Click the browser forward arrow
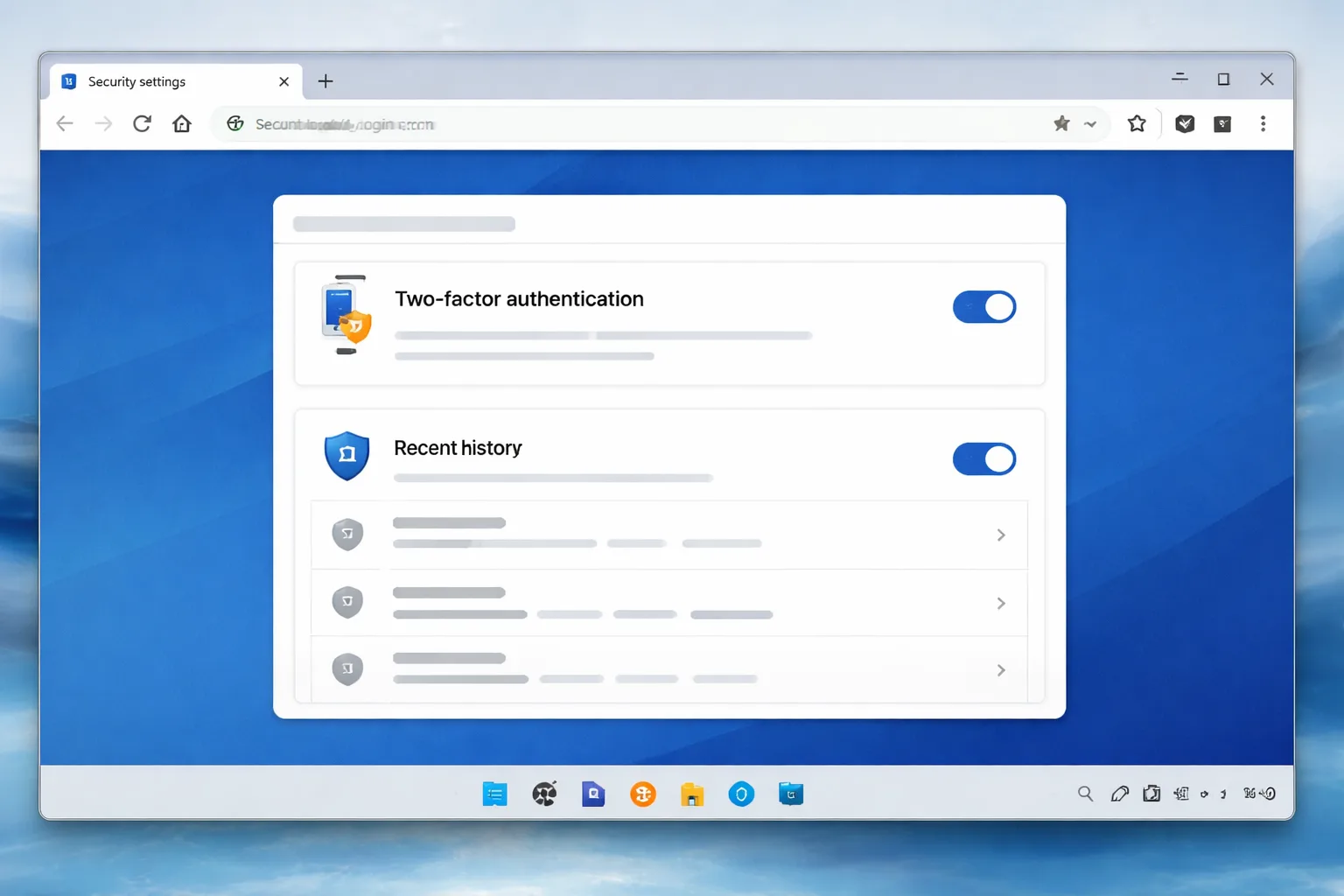Screen dimensions: 1344x896 103,123
